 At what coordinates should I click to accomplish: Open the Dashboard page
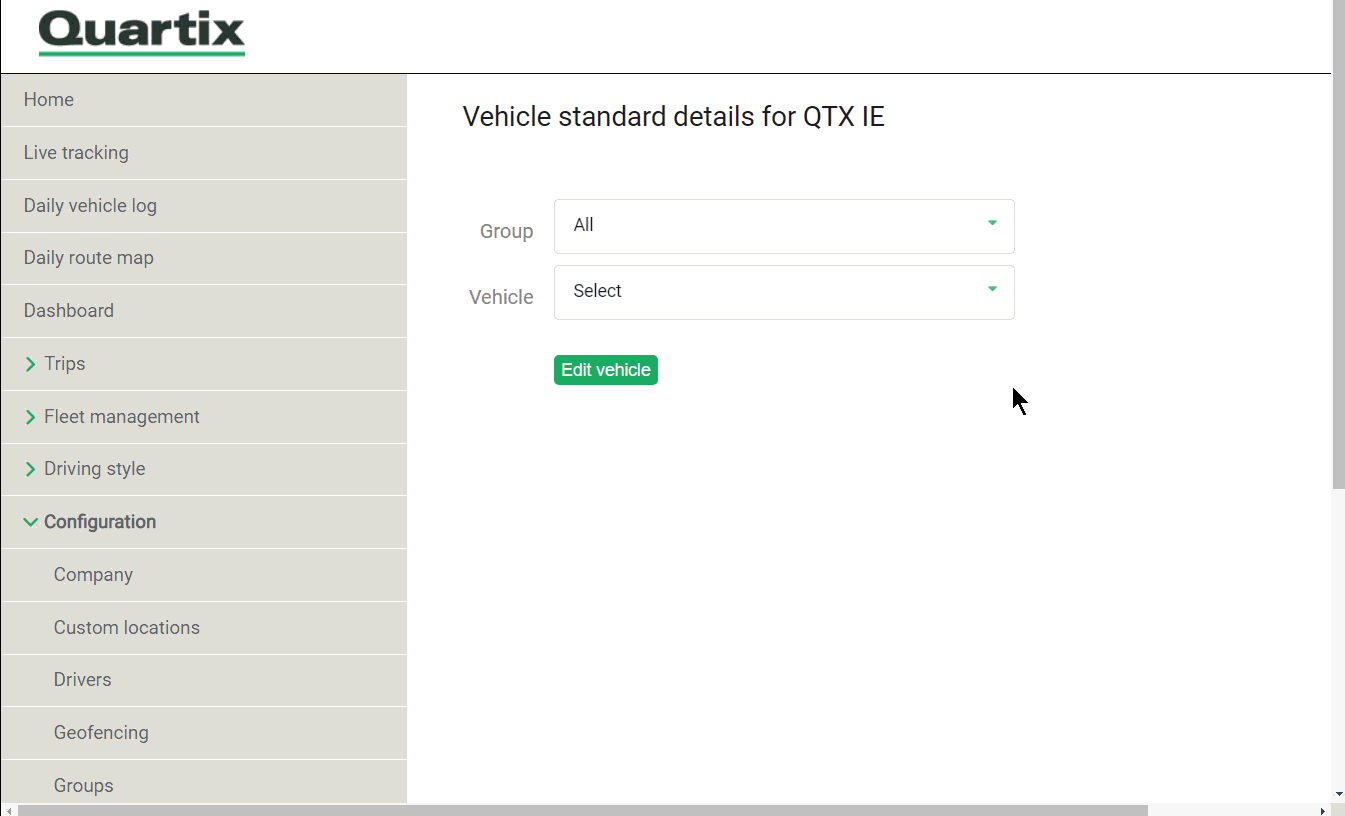[204, 311]
